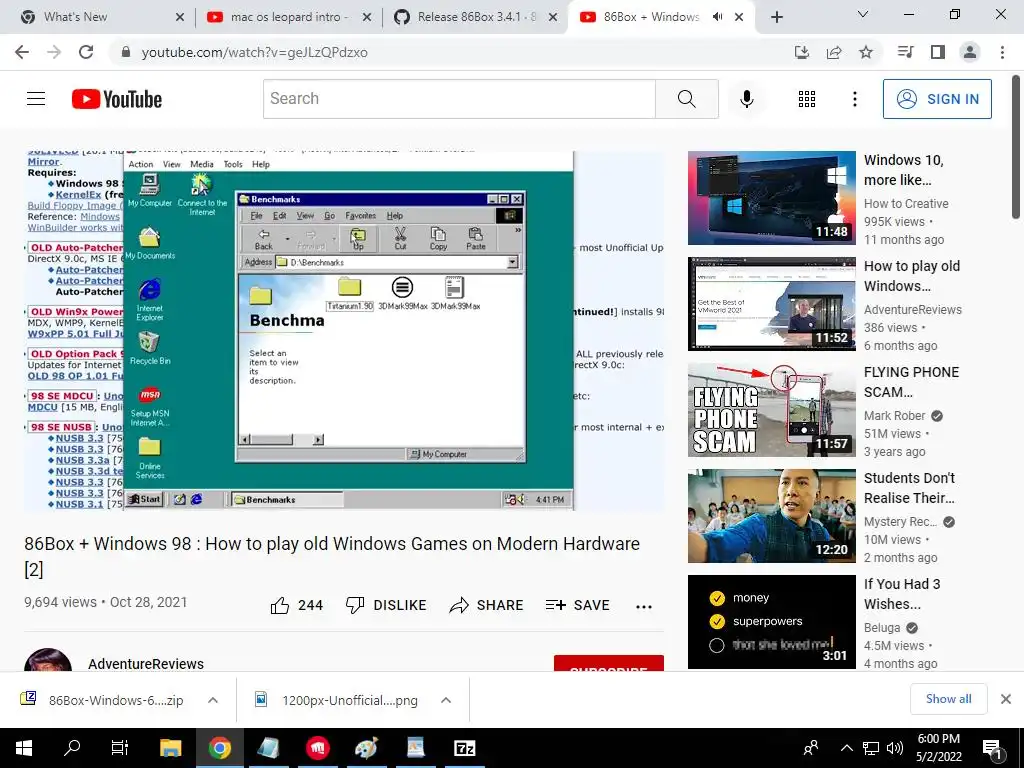Open Windows Start menu
The image size is (1024, 768).
[x=24, y=748]
